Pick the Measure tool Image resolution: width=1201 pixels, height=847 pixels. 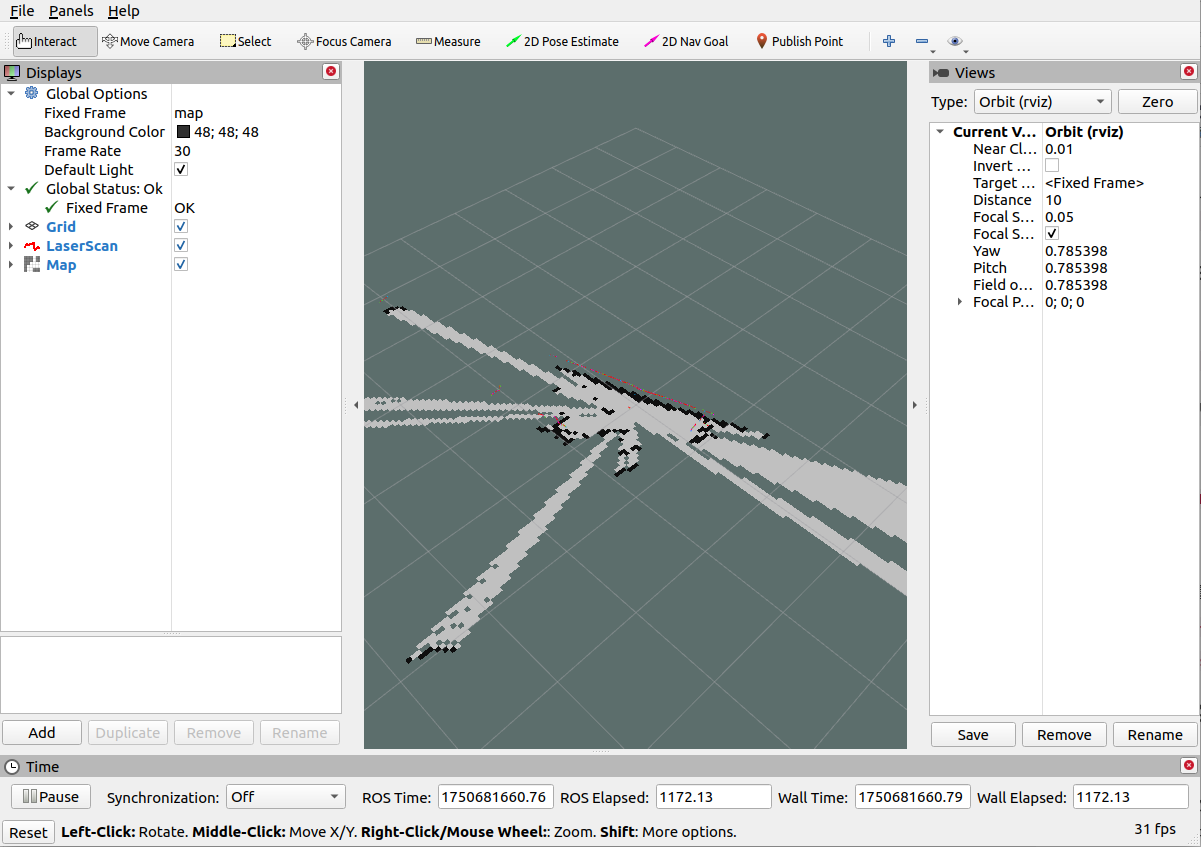click(x=448, y=41)
